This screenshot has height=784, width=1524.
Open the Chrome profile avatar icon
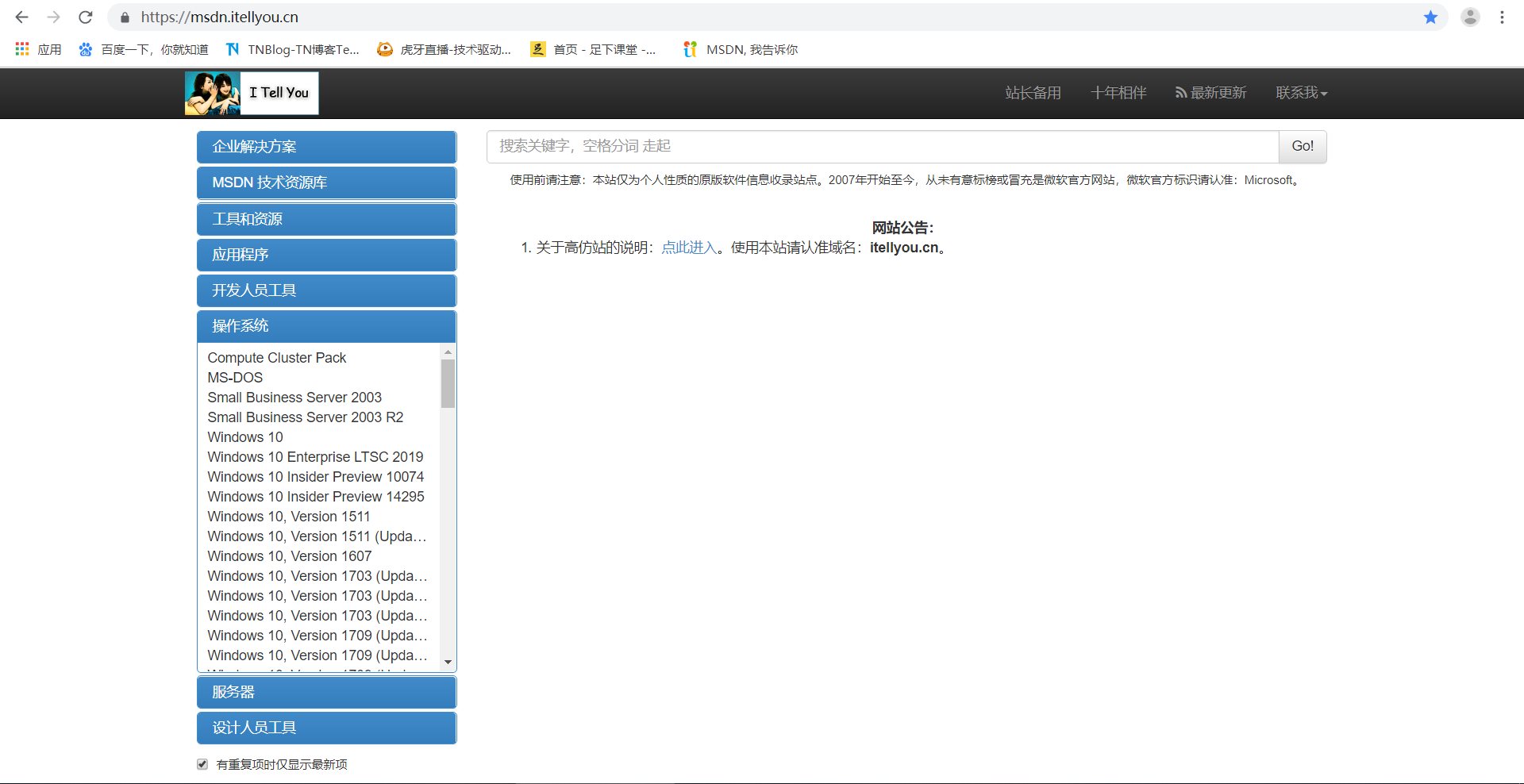pyautogui.click(x=1470, y=17)
